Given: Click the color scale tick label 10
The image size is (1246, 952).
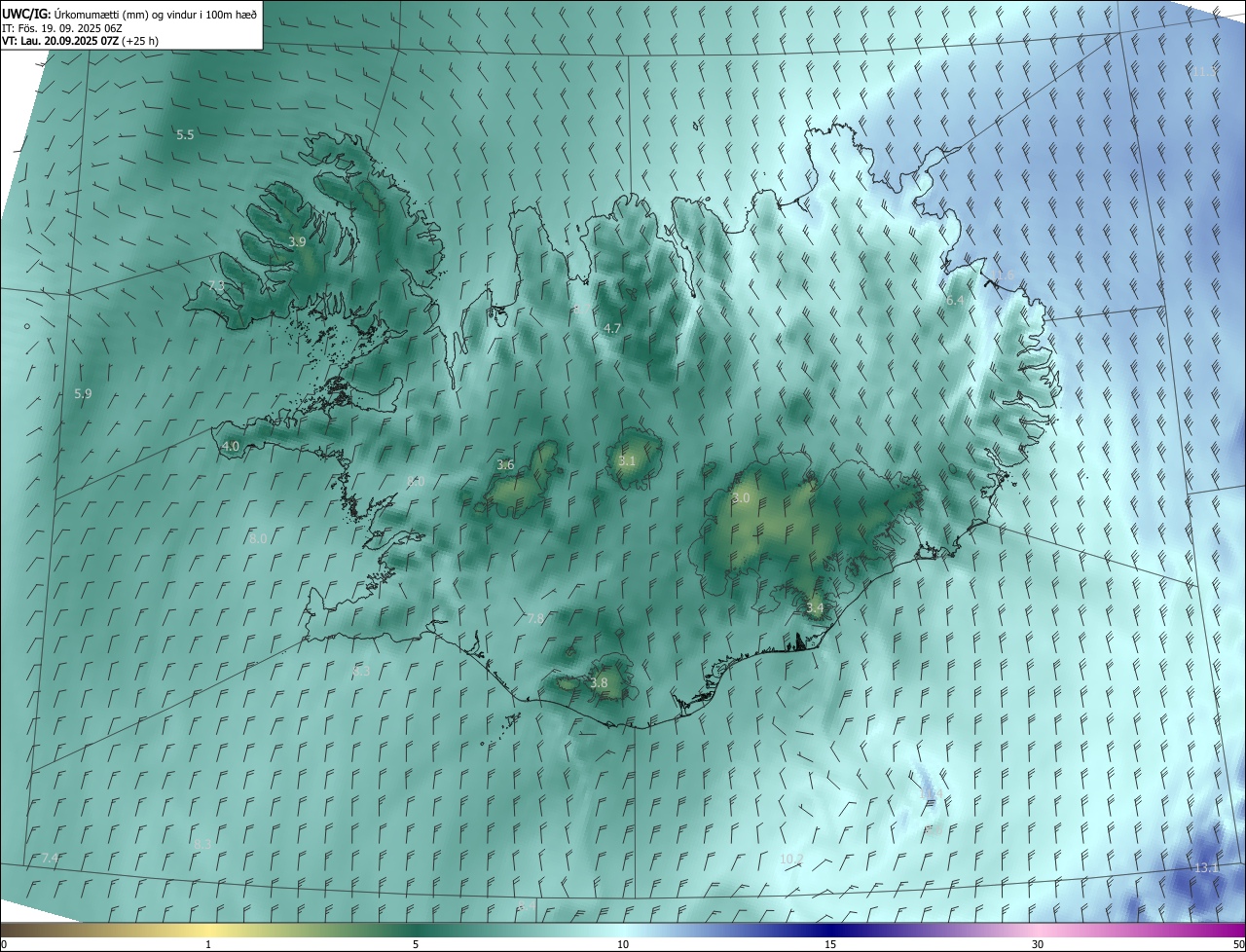Looking at the screenshot, I should click(623, 945).
